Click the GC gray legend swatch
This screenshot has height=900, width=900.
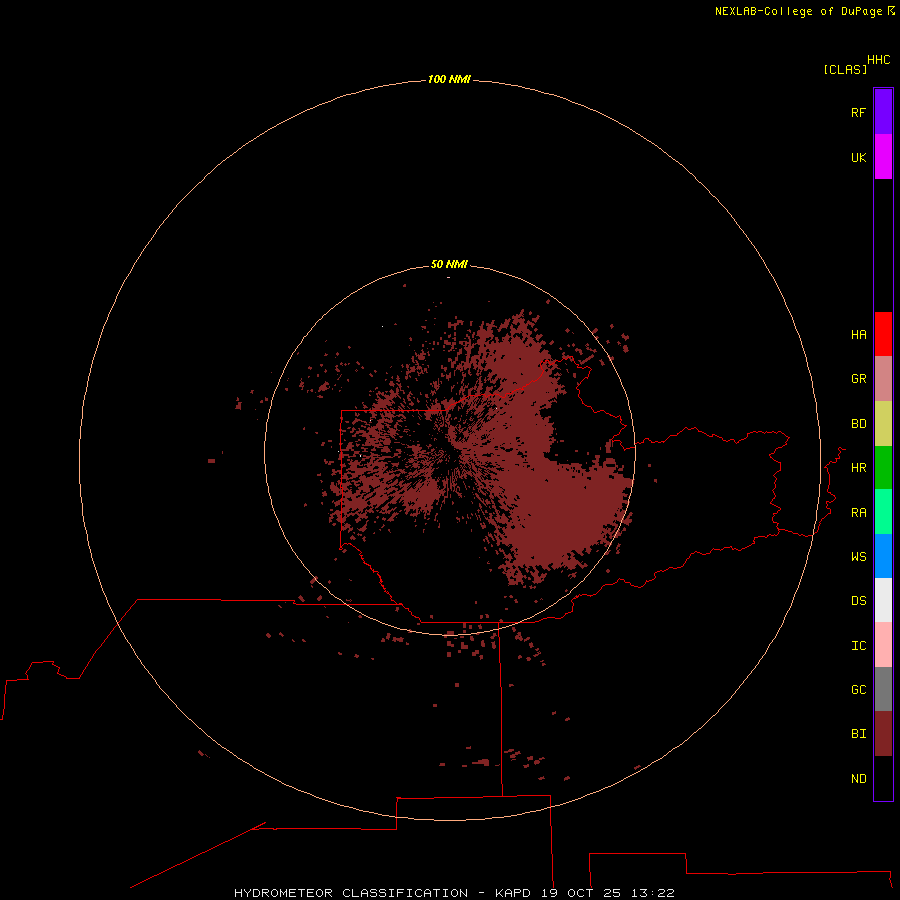pyautogui.click(x=883, y=689)
